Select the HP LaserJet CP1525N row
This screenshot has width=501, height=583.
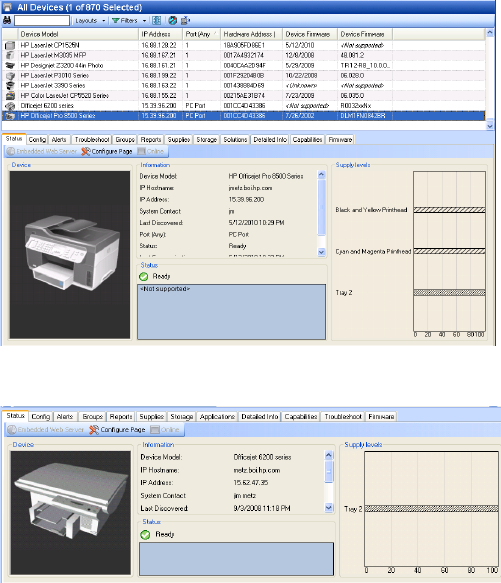(244, 45)
